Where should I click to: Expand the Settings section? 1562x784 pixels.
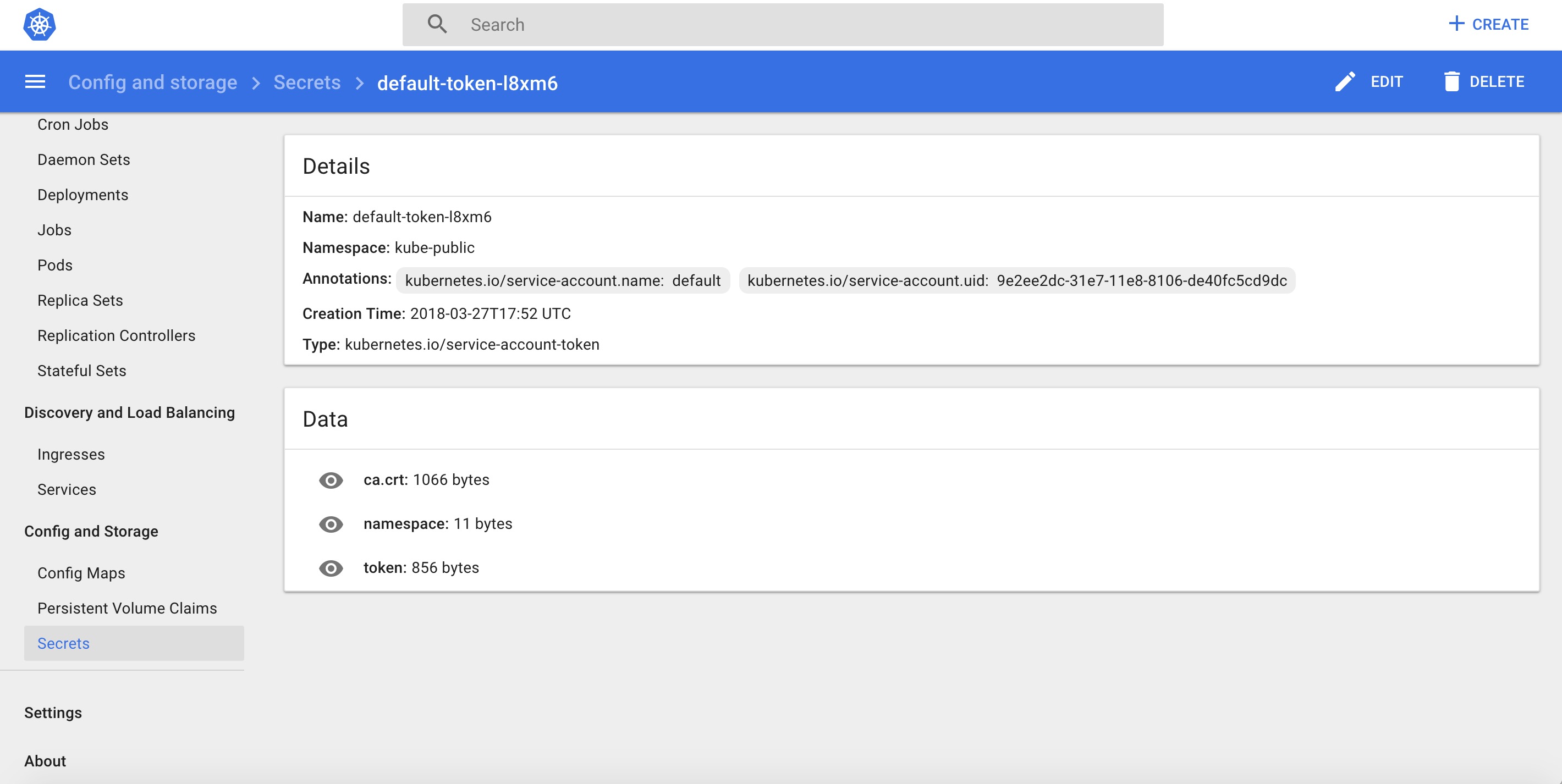(53, 713)
